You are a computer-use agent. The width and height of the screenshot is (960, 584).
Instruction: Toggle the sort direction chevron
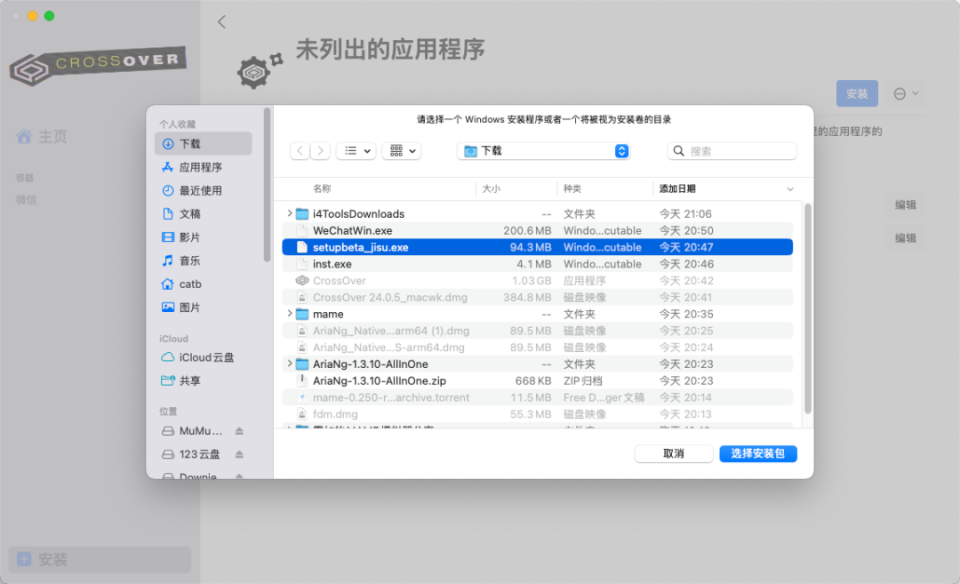pos(790,189)
